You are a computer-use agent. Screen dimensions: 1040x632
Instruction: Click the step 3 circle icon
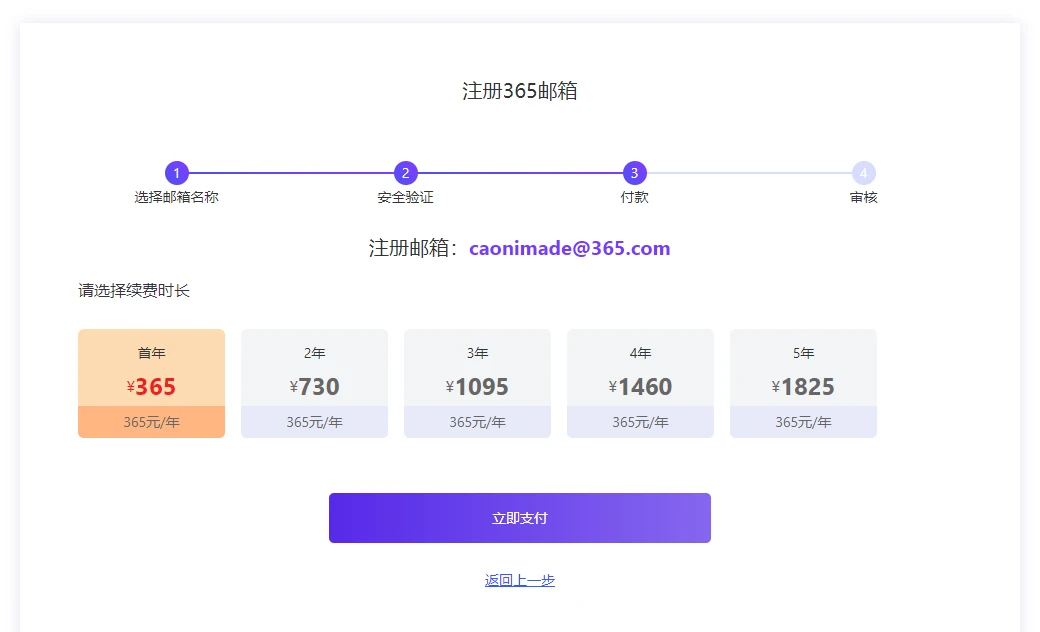tap(634, 173)
